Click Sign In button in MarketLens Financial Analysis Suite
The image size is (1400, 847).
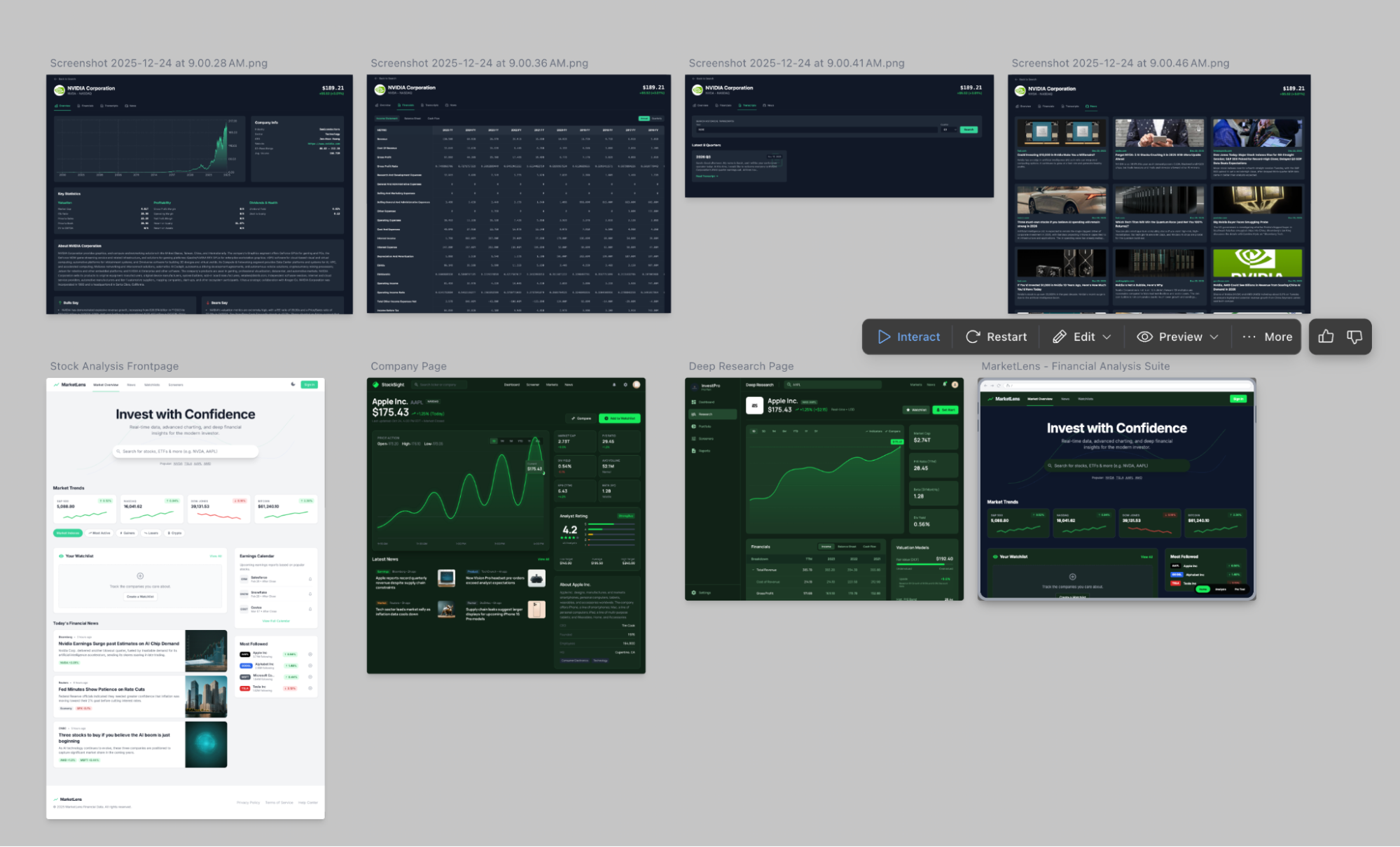[1238, 398]
